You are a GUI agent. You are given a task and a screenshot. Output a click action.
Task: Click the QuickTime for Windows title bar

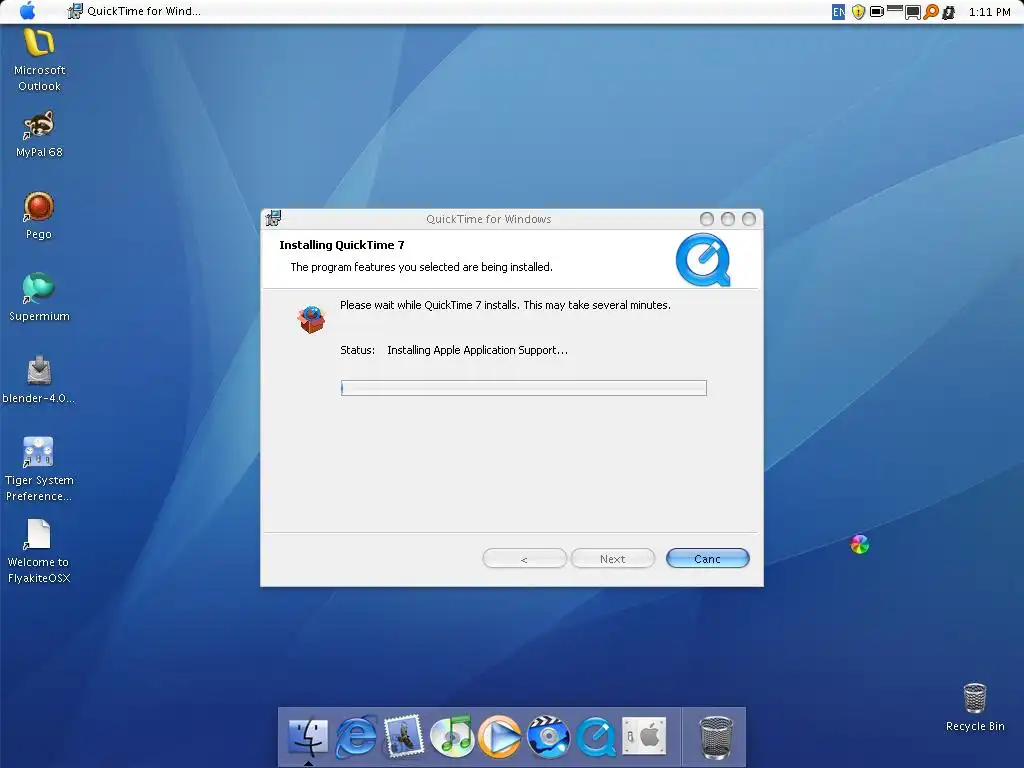point(488,219)
